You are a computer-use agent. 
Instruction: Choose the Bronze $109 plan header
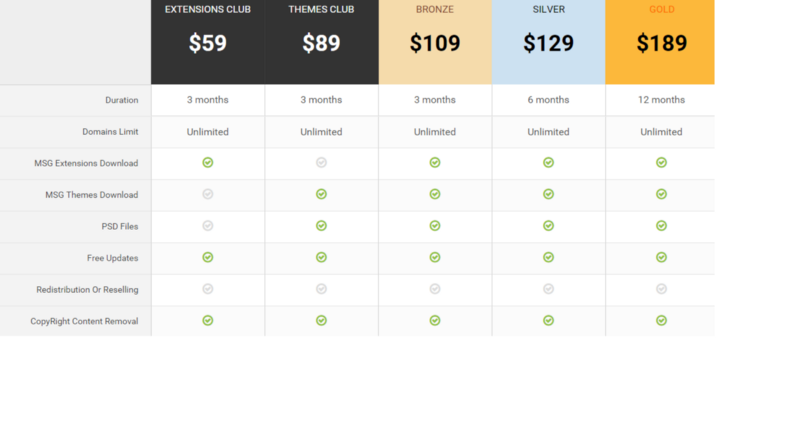coord(435,42)
